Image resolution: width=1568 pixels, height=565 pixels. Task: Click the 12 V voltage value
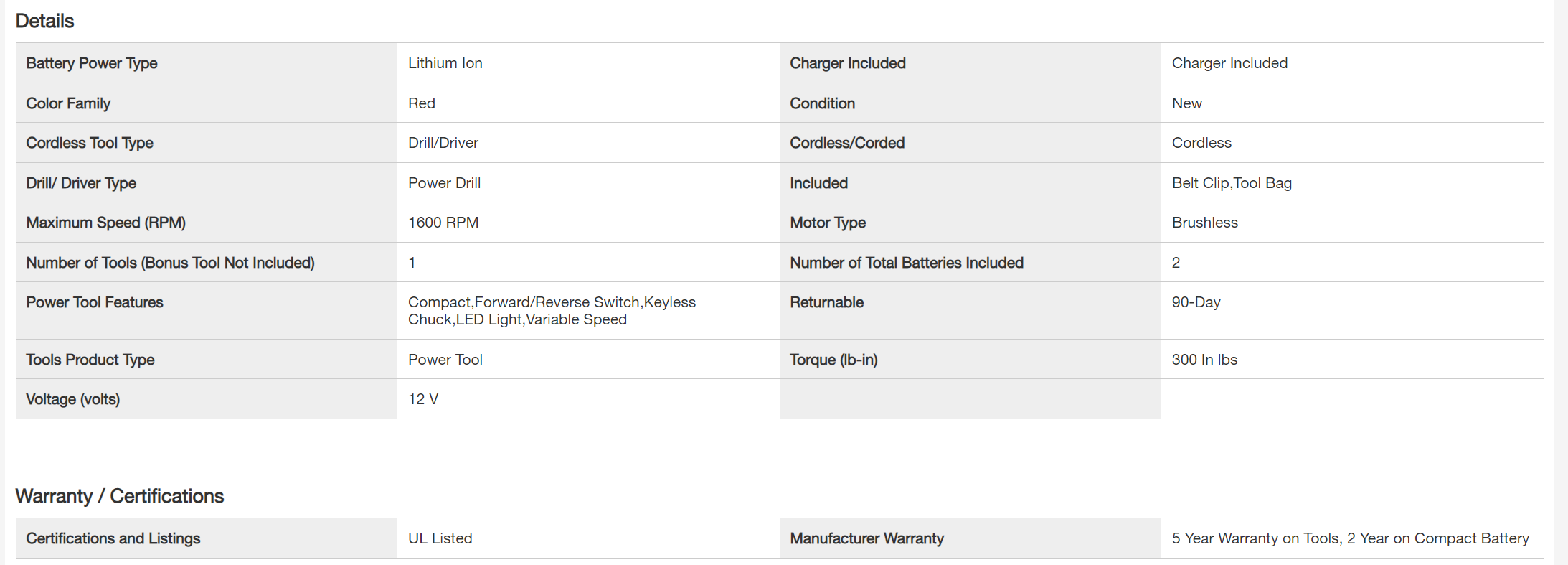422,399
